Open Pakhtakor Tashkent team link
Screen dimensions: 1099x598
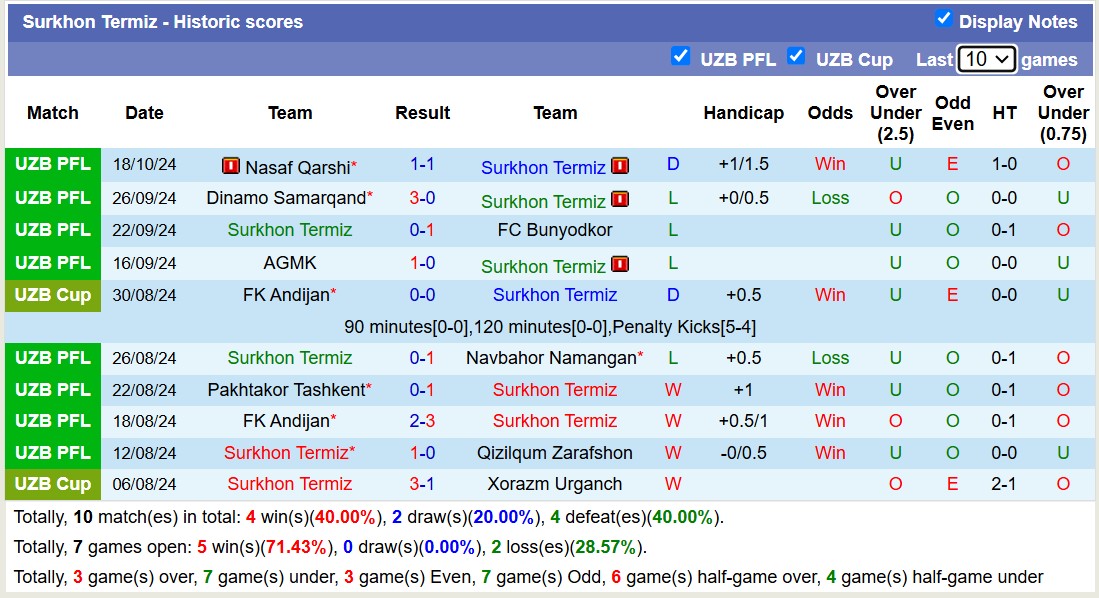click(286, 390)
